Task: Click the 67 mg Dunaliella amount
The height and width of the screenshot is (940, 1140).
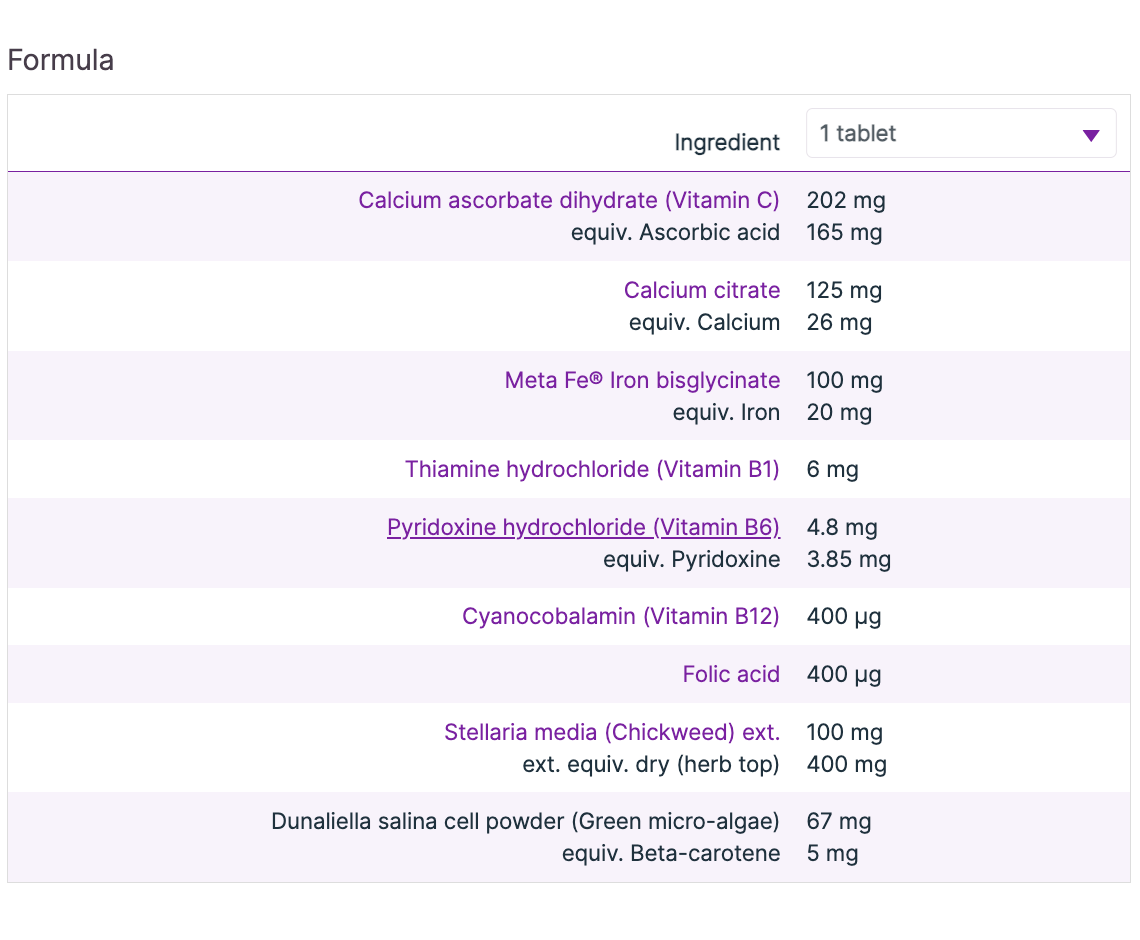Action: 838,822
